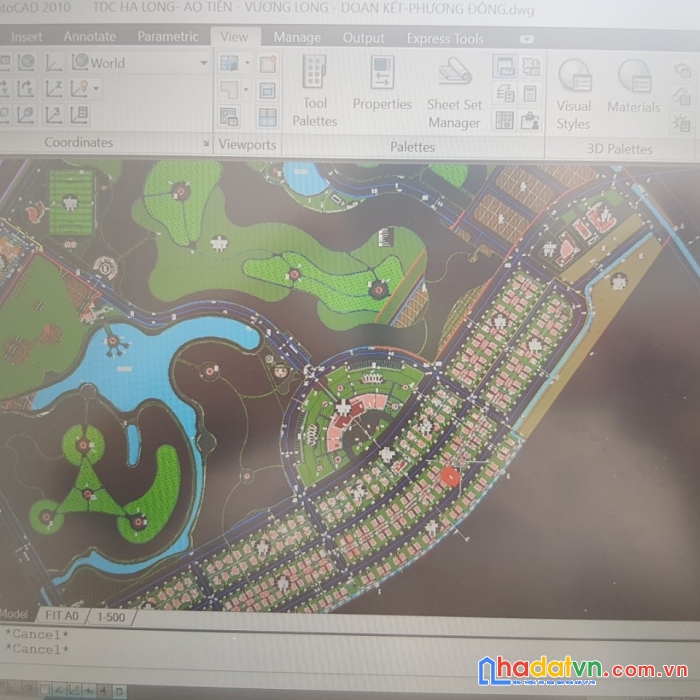Rotate UCS around Z axis icon
Screen dimensions: 700x700
26,88
